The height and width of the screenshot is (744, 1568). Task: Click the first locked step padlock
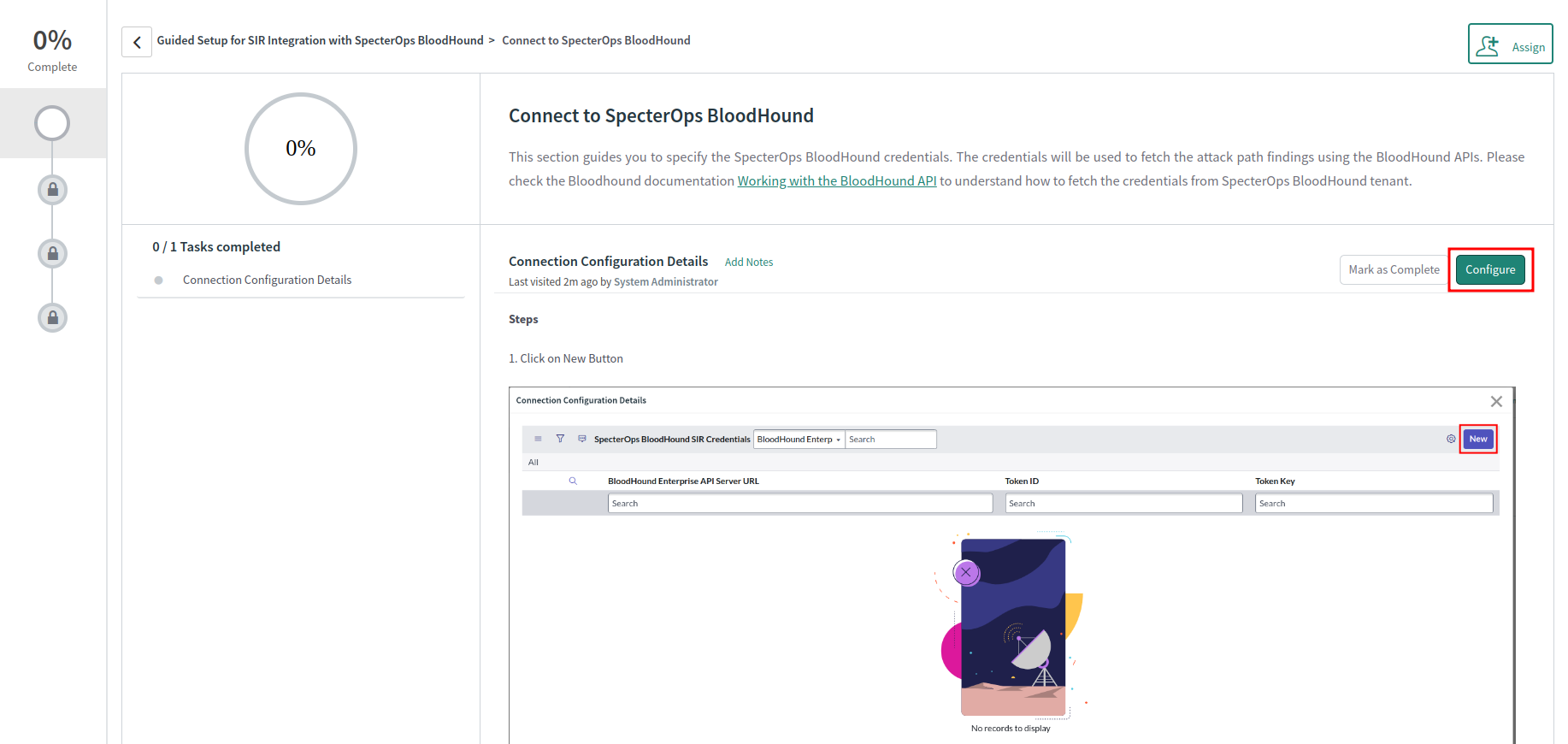click(52, 190)
